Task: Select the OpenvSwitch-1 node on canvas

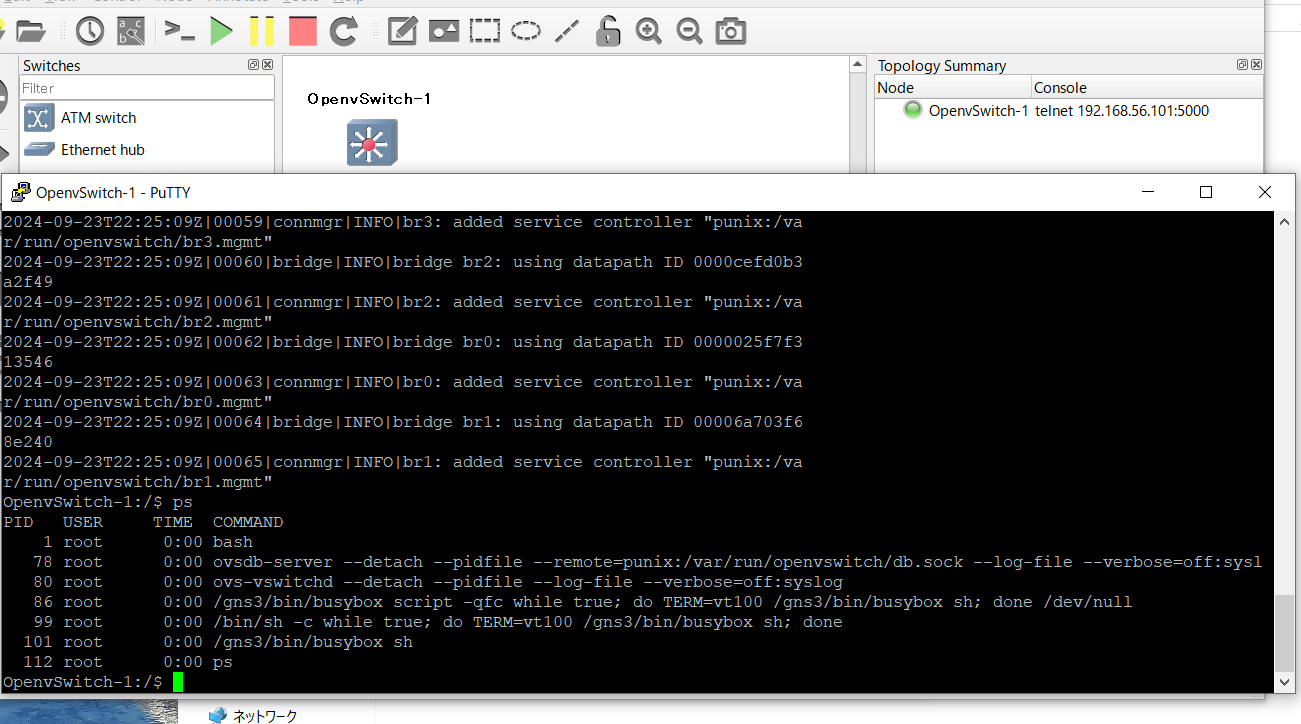Action: (x=372, y=142)
